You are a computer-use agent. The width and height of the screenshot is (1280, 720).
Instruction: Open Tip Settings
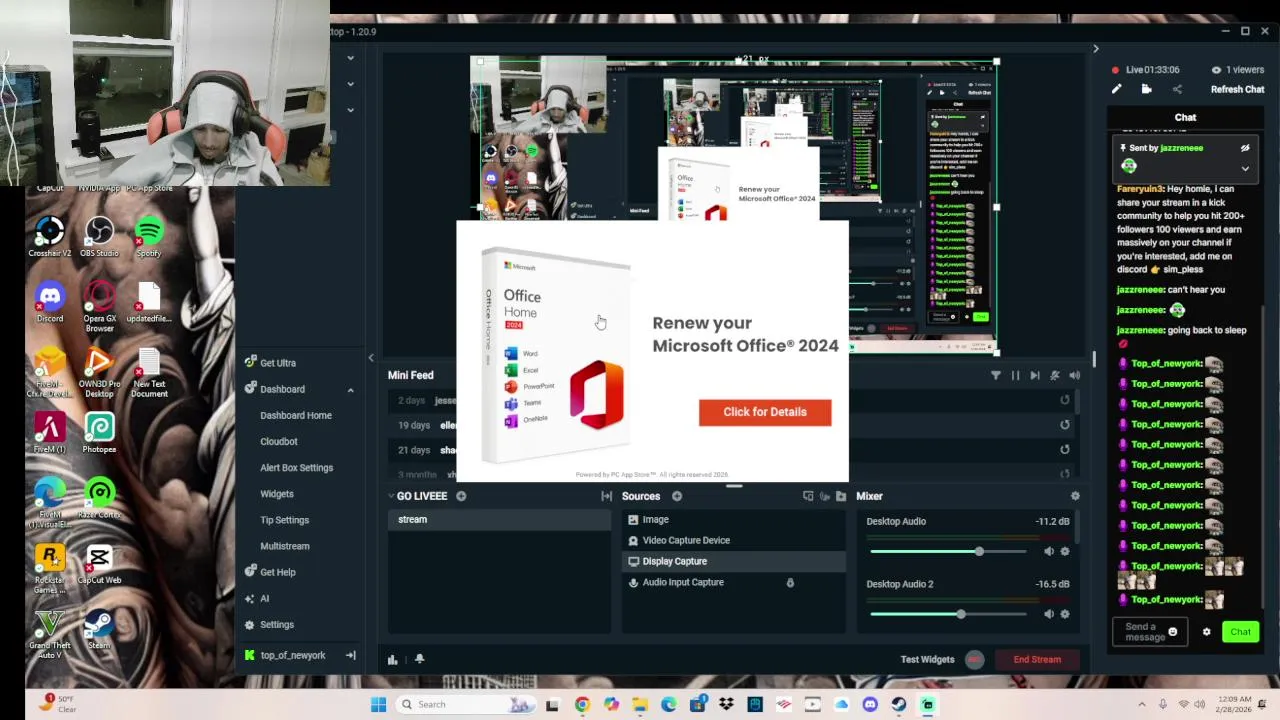pos(285,520)
